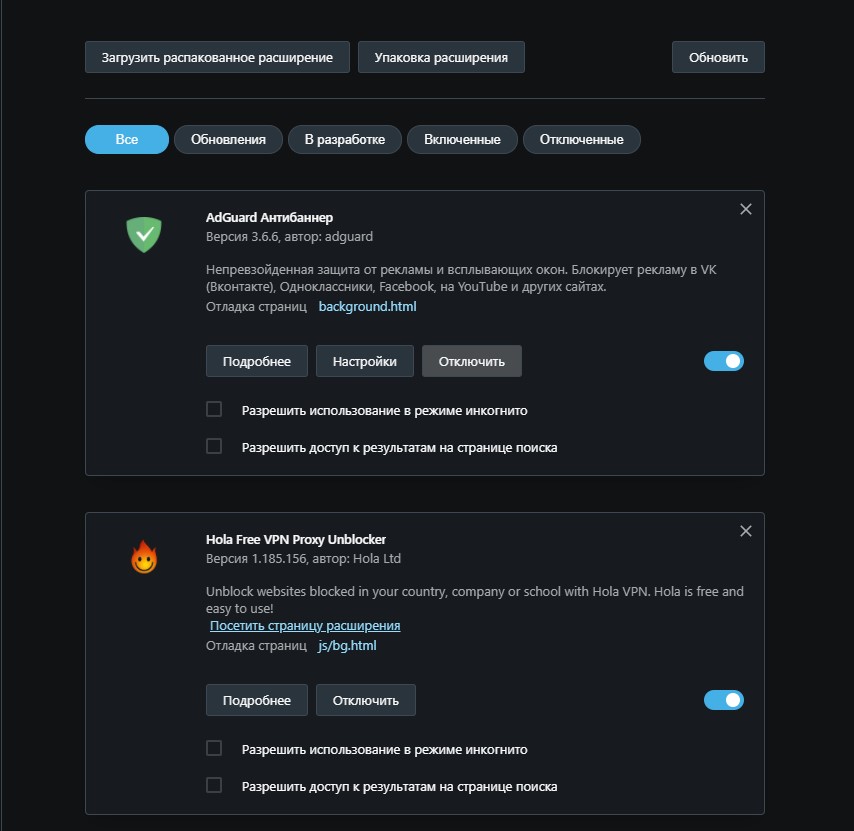Enable AdGuard search page results access checkbox
This screenshot has width=854, height=831.
(x=214, y=446)
